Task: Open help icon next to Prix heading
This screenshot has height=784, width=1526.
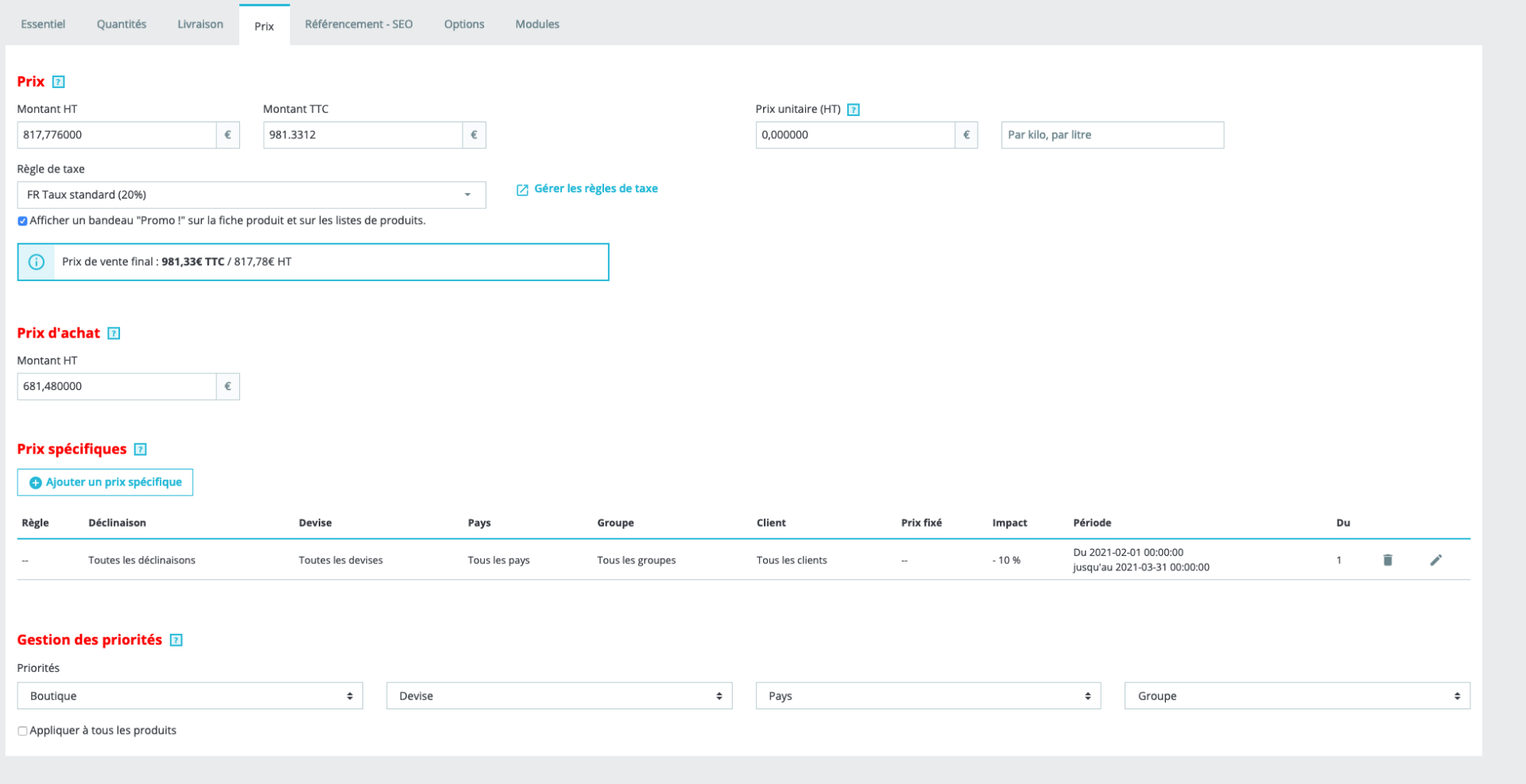Action: point(58,82)
